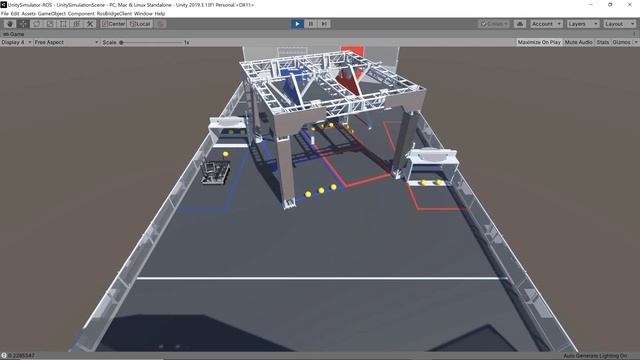Open the cloud services icon

pyautogui.click(x=520, y=24)
